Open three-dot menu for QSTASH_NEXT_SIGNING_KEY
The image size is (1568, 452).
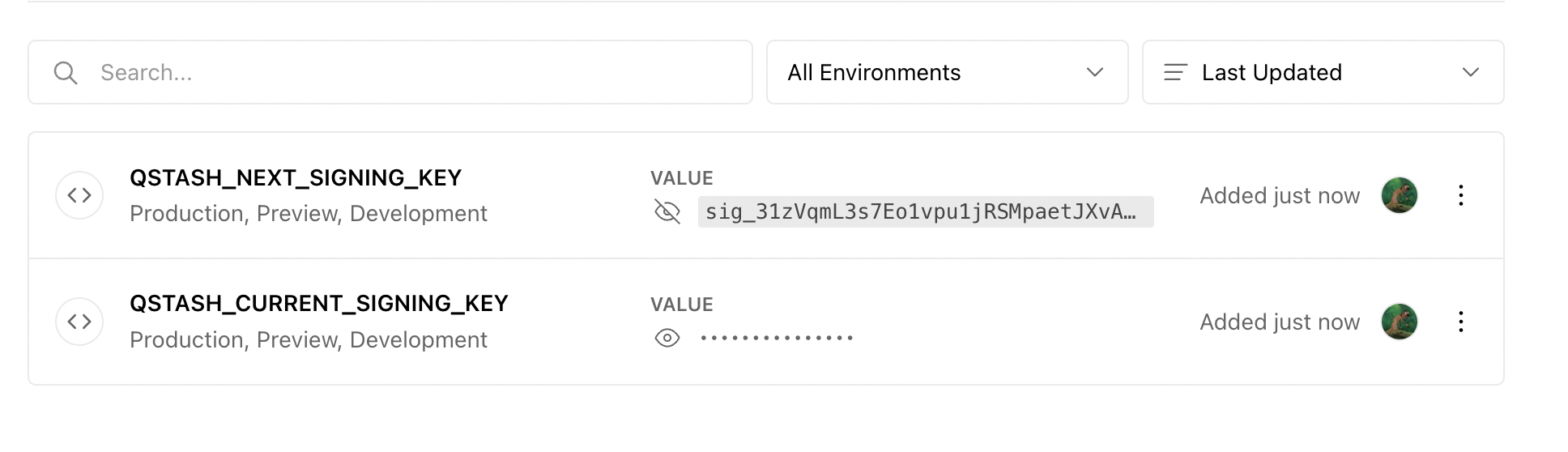point(1460,195)
